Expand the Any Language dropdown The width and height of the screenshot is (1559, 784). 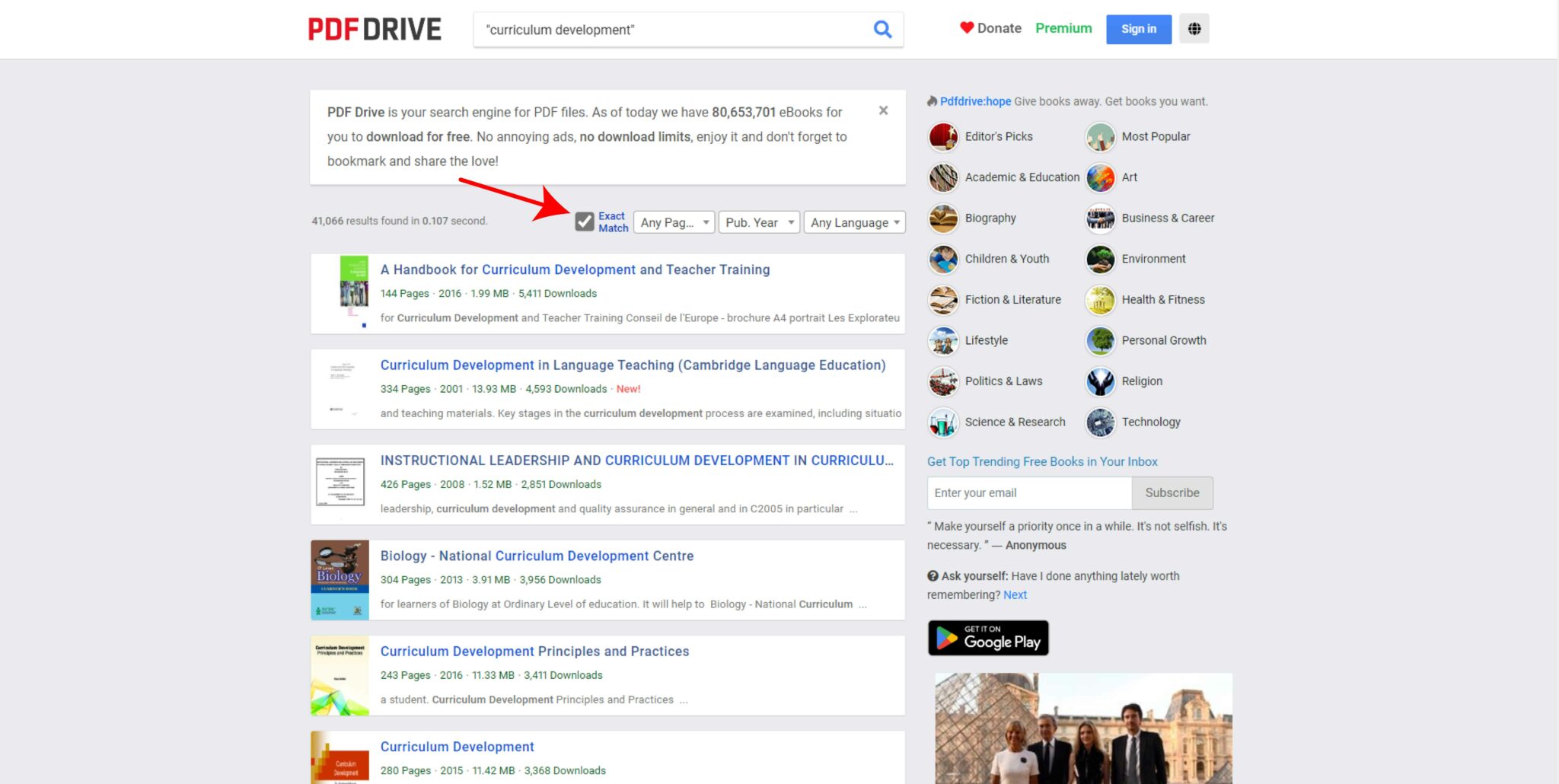[854, 222]
